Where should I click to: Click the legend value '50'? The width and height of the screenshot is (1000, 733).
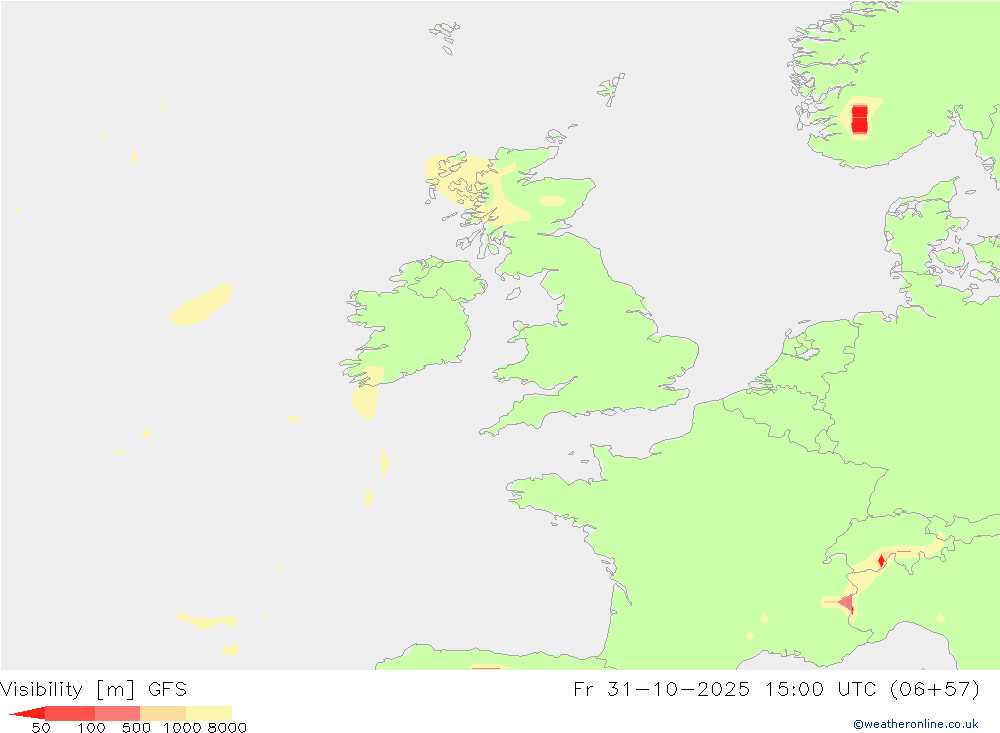[x=41, y=728]
